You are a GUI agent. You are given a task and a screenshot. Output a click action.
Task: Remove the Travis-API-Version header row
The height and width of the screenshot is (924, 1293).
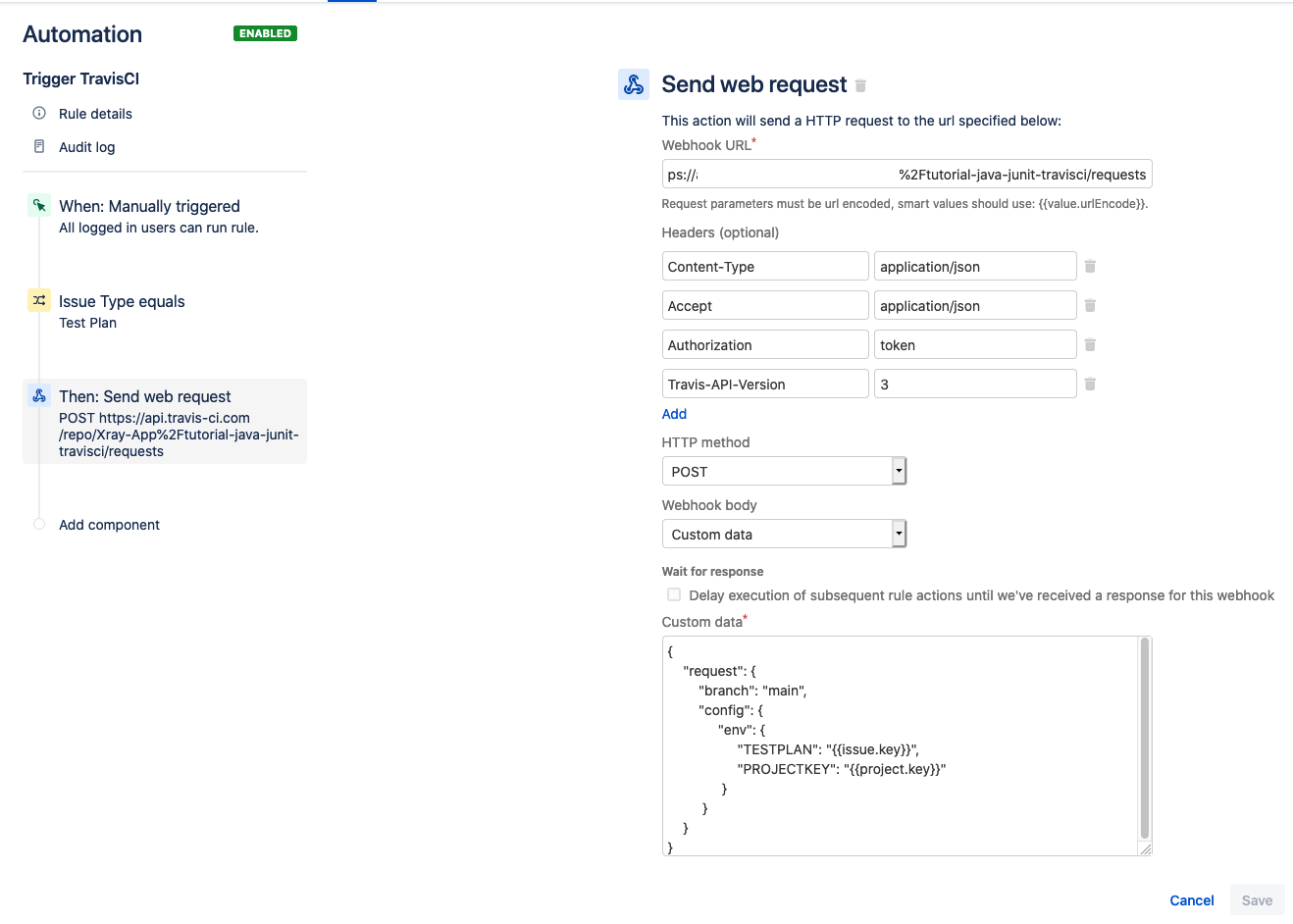pos(1090,384)
